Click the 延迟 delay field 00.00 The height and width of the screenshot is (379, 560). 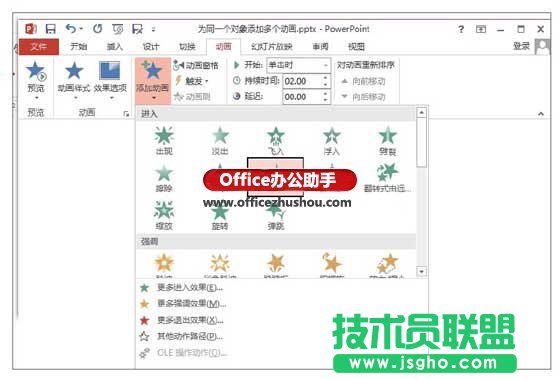click(302, 96)
